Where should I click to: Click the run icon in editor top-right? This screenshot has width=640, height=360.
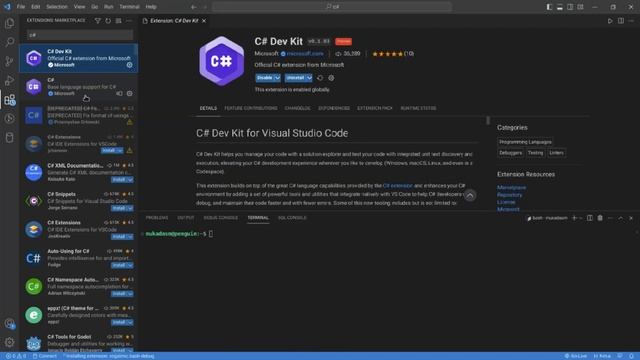click(x=610, y=21)
